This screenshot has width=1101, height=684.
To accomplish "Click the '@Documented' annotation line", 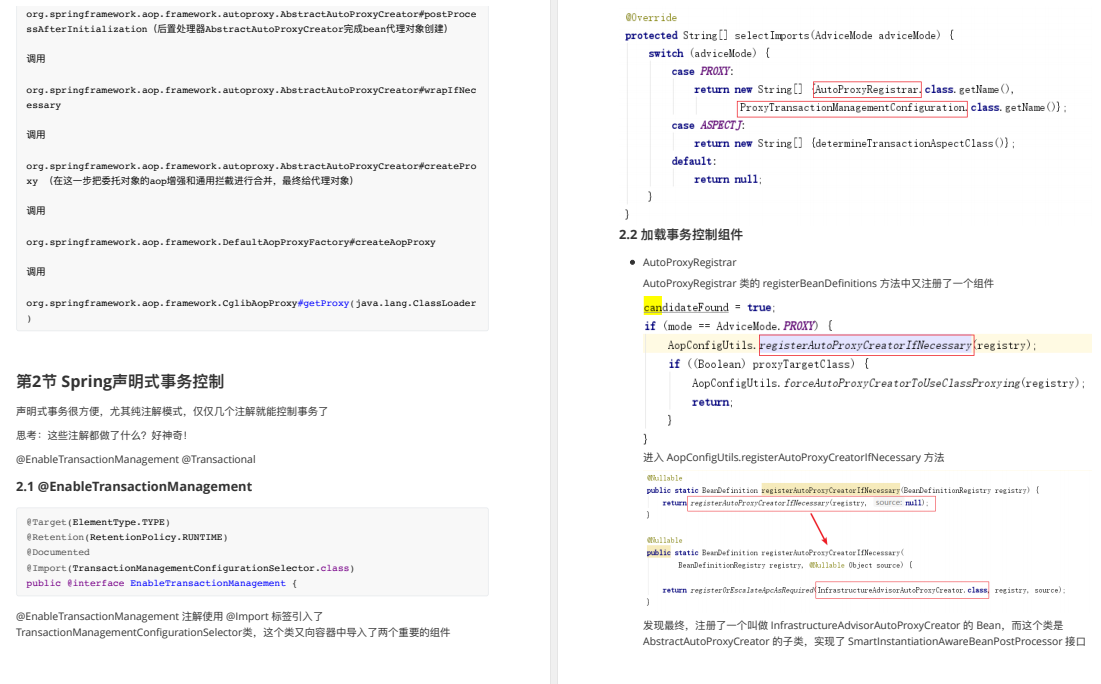I will tap(58, 553).
